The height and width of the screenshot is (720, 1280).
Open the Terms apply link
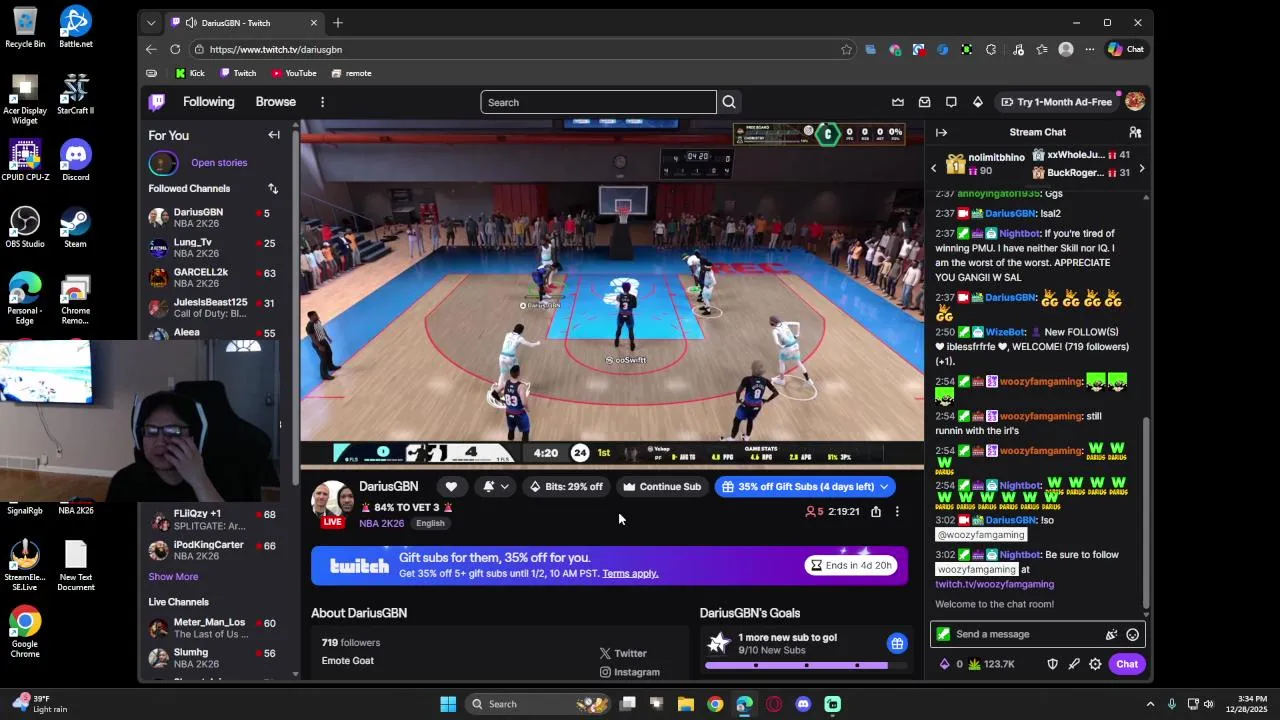click(630, 573)
